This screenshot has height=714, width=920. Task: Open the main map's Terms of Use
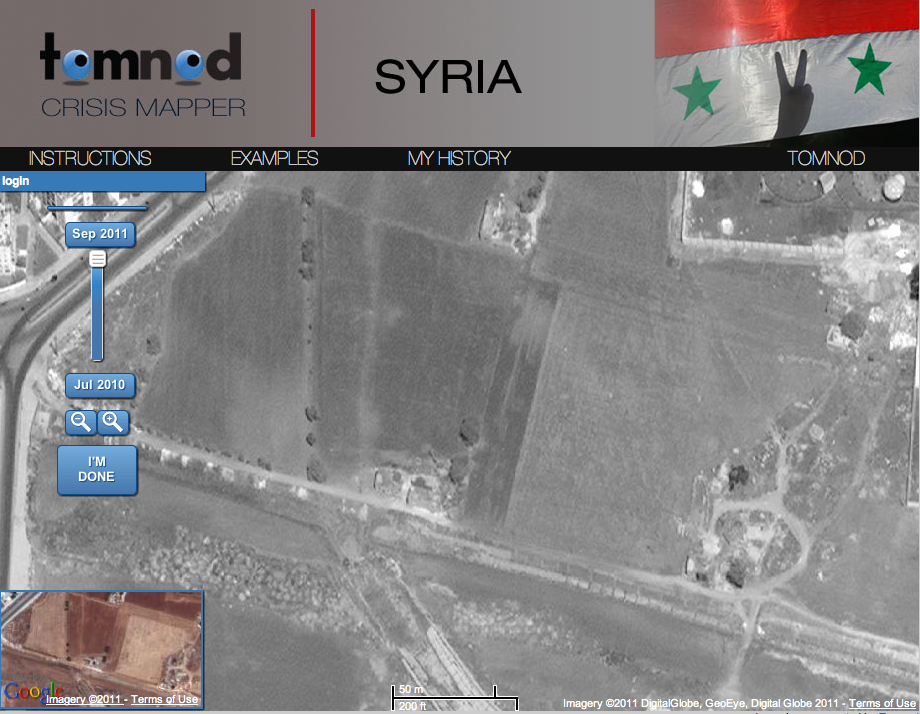tap(881, 703)
